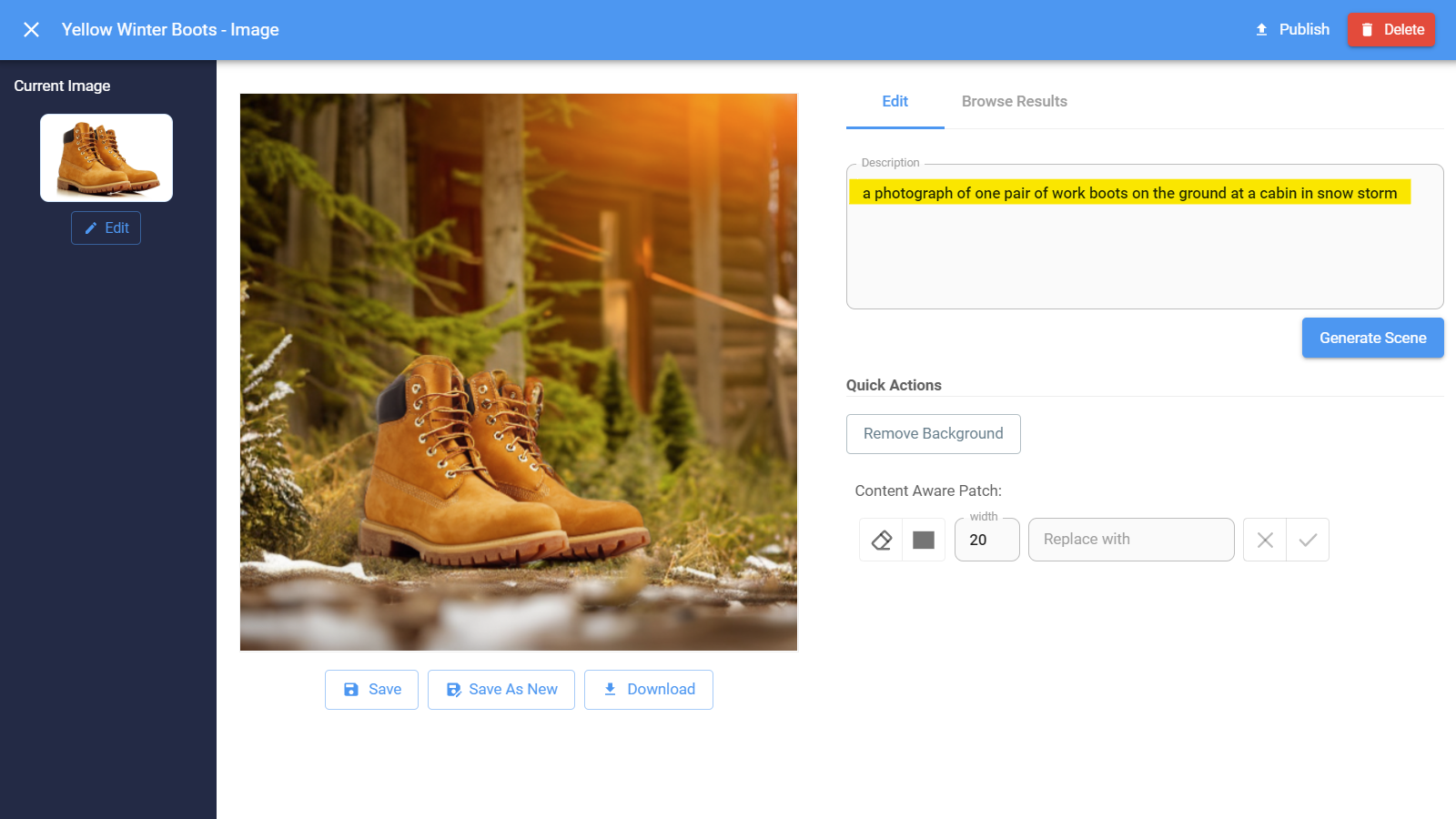Viewport: 1456px width, 819px height.
Task: Click Remove Background under Quick Actions
Action: pos(933,434)
